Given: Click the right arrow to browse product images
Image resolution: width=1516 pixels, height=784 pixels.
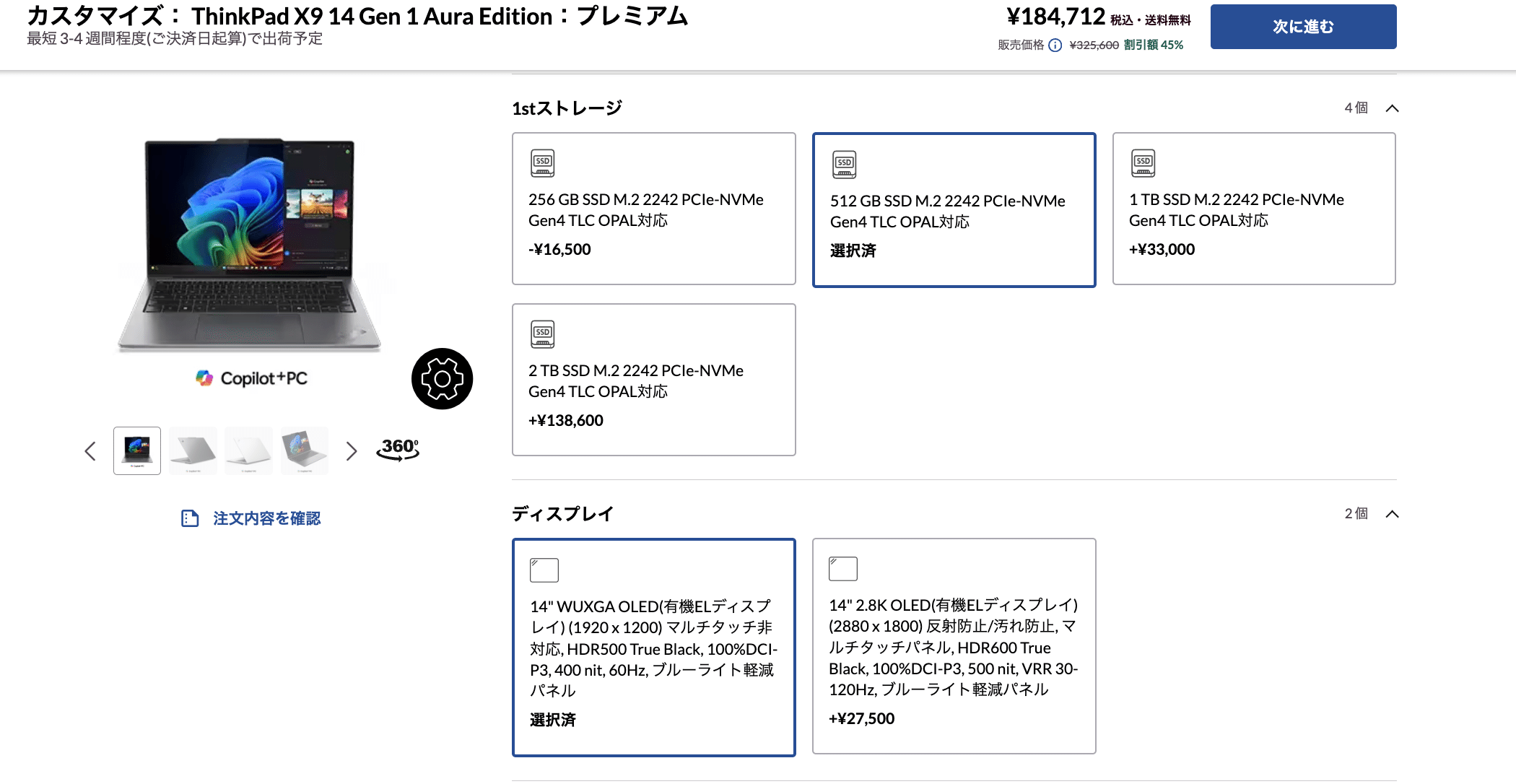Looking at the screenshot, I should (352, 450).
